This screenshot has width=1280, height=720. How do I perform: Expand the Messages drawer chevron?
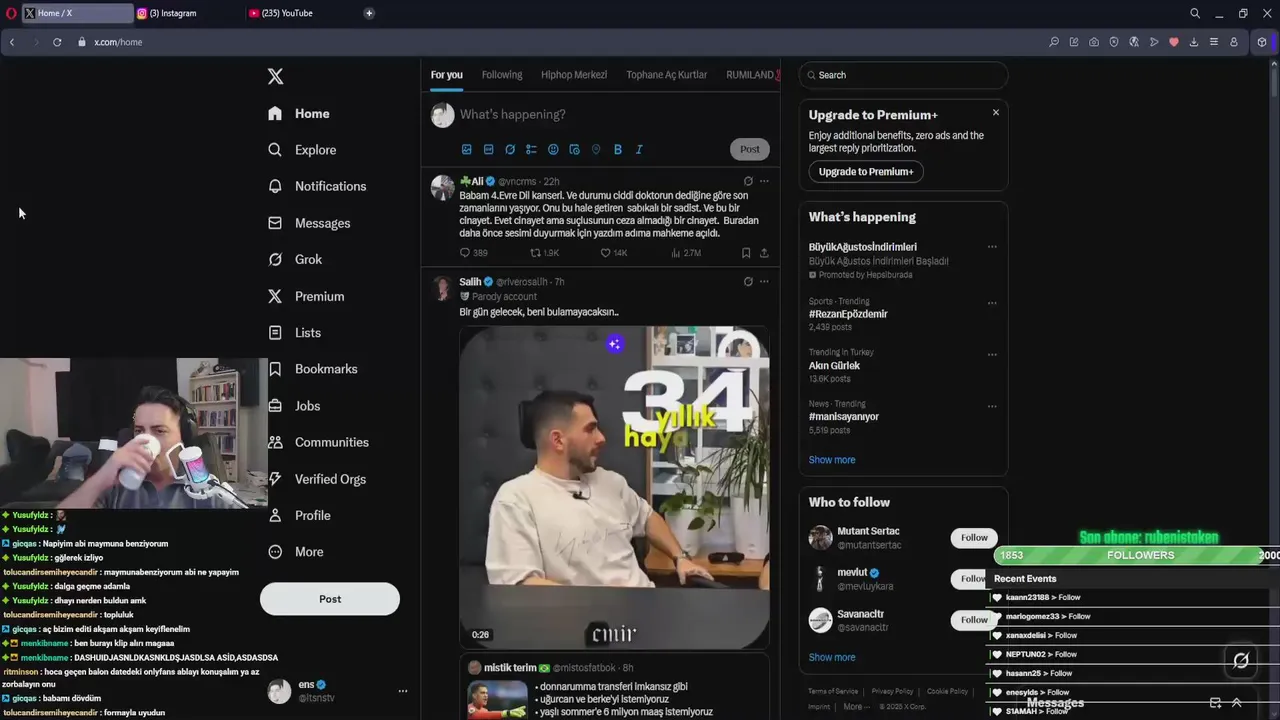click(1237, 703)
